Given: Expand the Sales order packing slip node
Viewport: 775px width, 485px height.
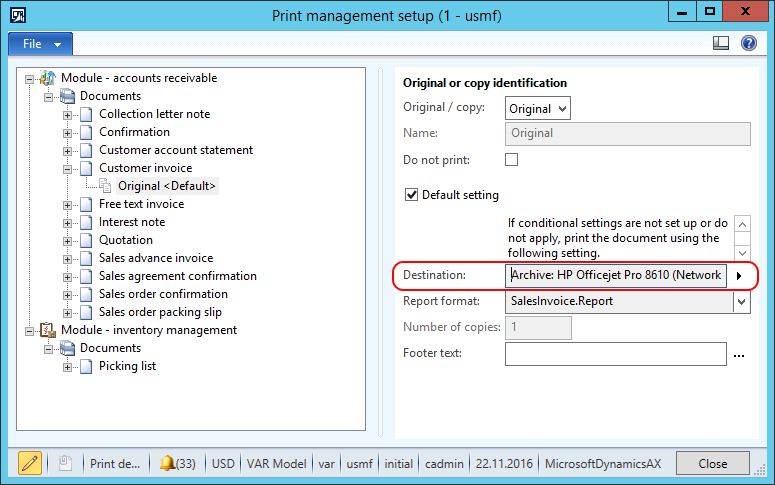Looking at the screenshot, I should click(68, 313).
